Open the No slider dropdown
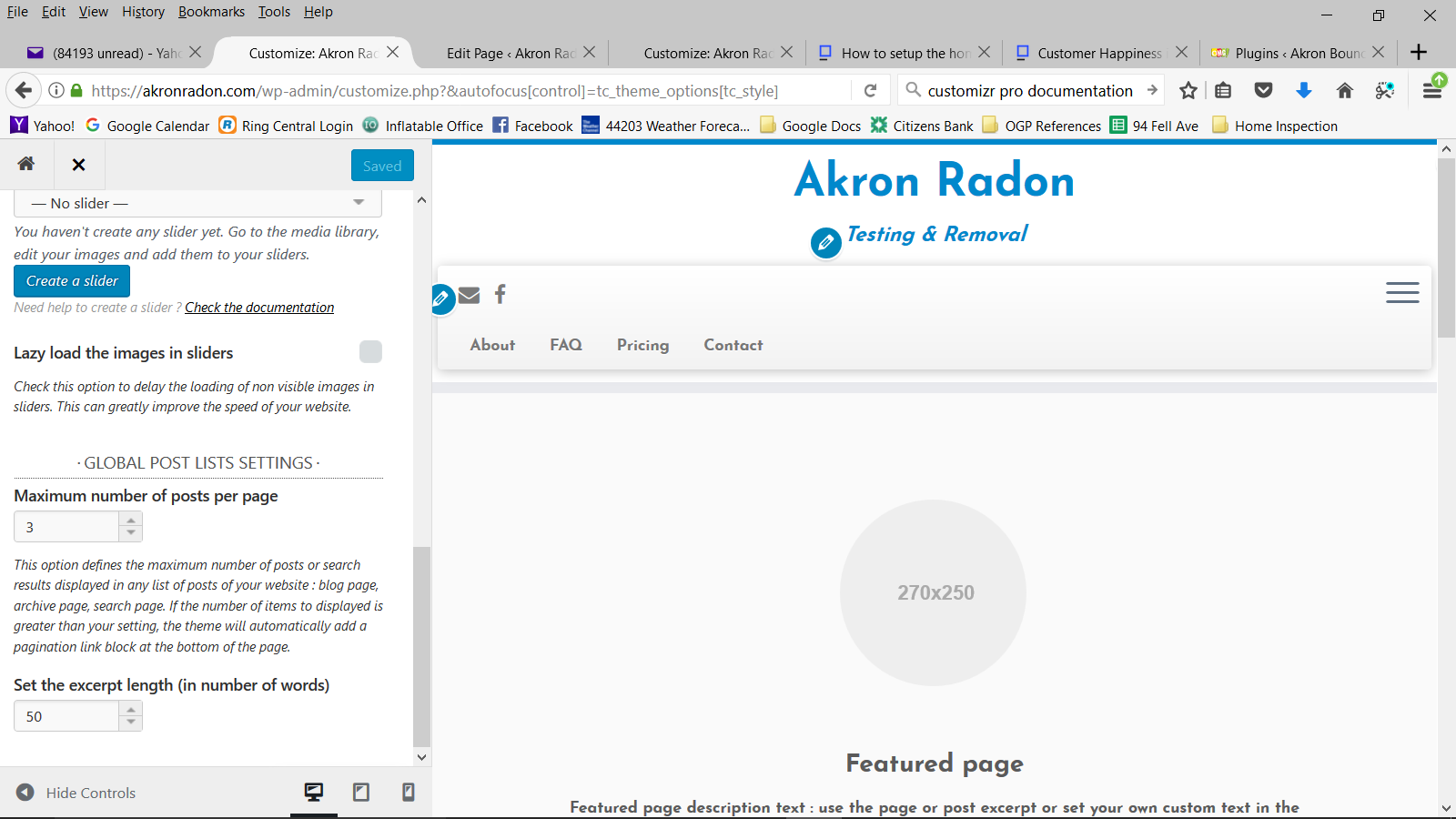This screenshot has width=1456, height=819. click(197, 203)
